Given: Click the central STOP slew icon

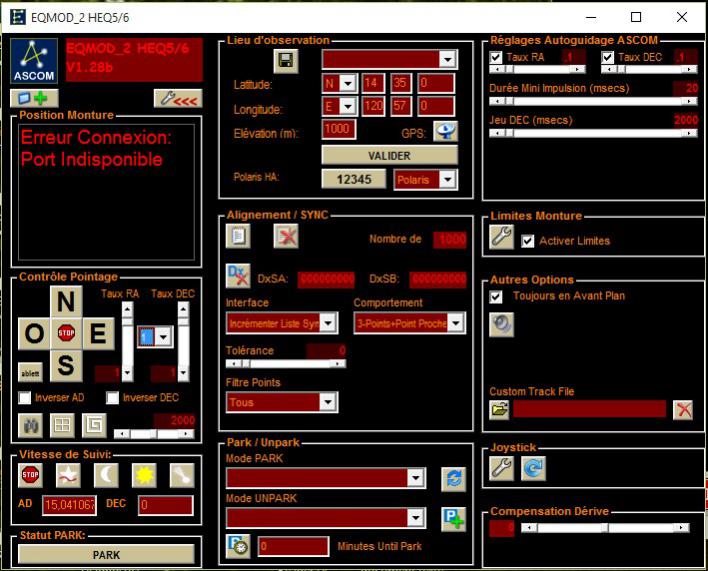Looking at the screenshot, I should [x=66, y=334].
